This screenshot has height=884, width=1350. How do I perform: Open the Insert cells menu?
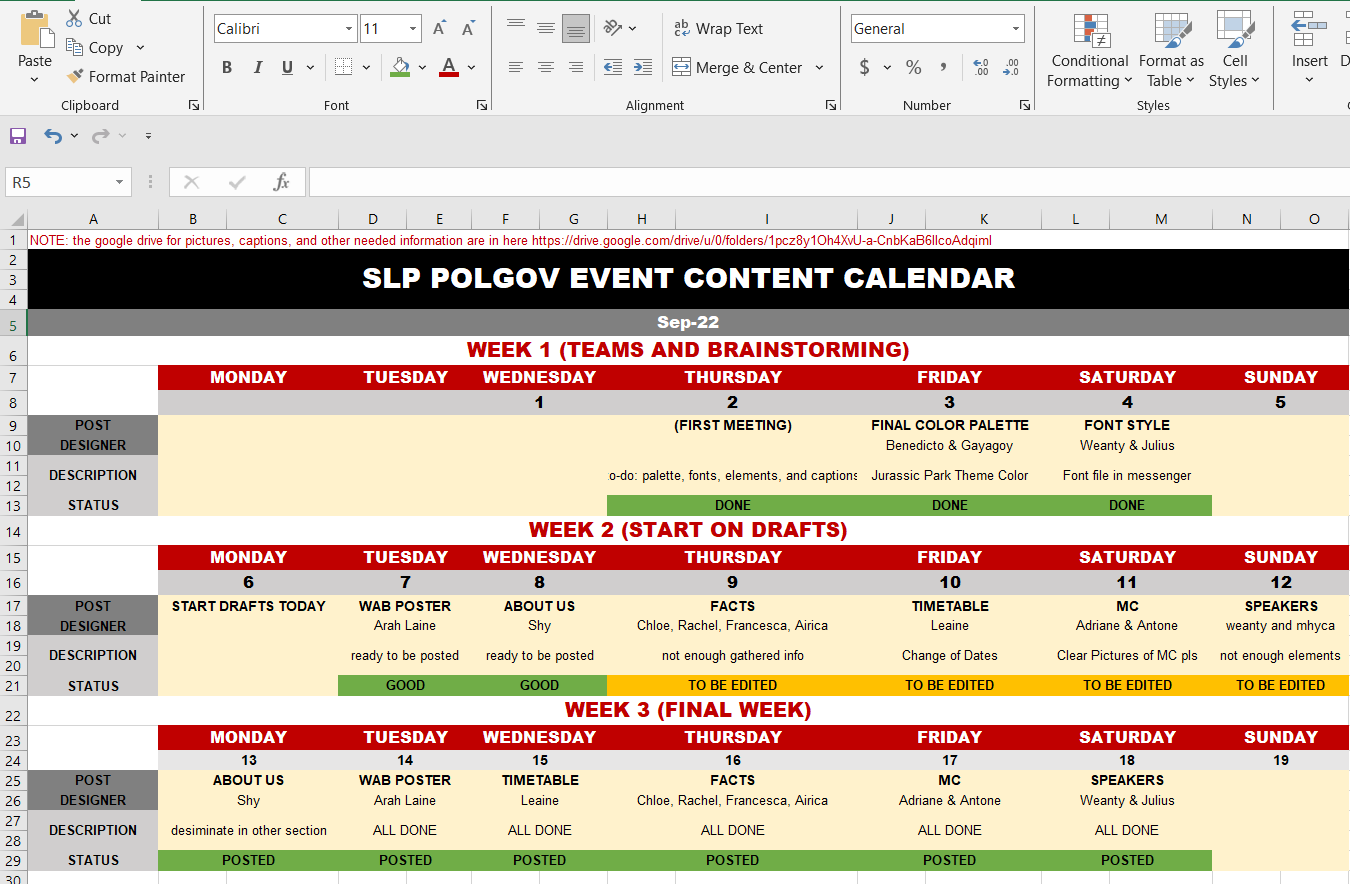click(1309, 50)
